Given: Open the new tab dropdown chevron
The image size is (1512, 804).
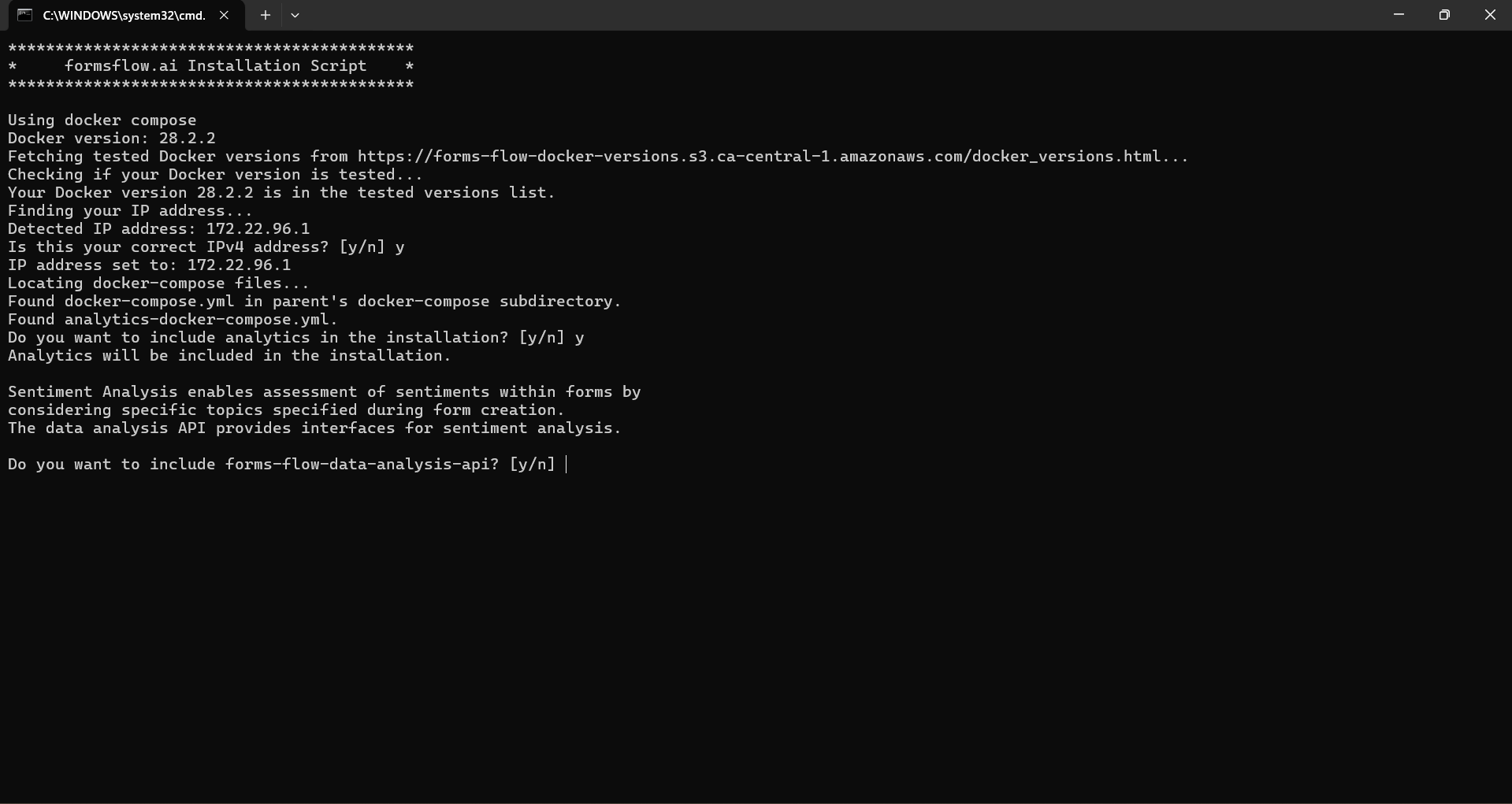Looking at the screenshot, I should 295,15.
